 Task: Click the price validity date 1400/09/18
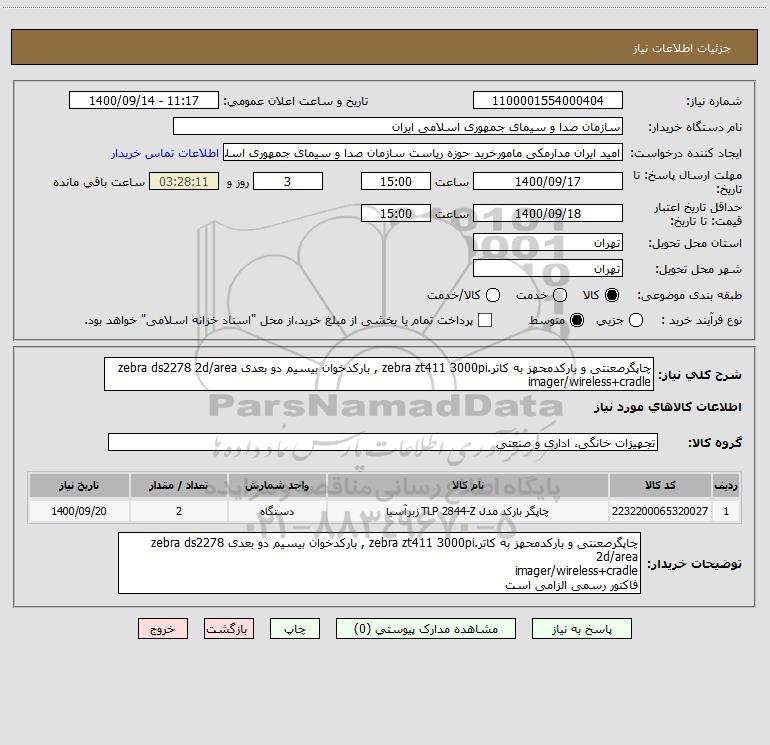tap(548, 213)
